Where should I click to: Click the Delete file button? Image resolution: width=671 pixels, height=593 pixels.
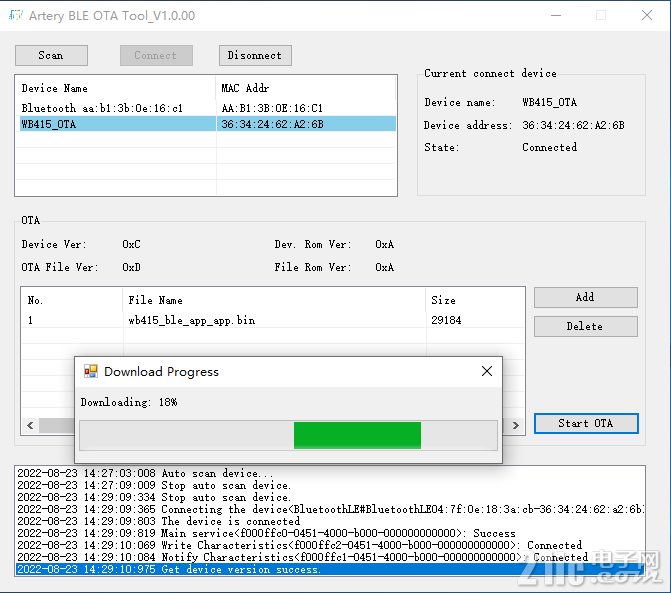(x=585, y=326)
